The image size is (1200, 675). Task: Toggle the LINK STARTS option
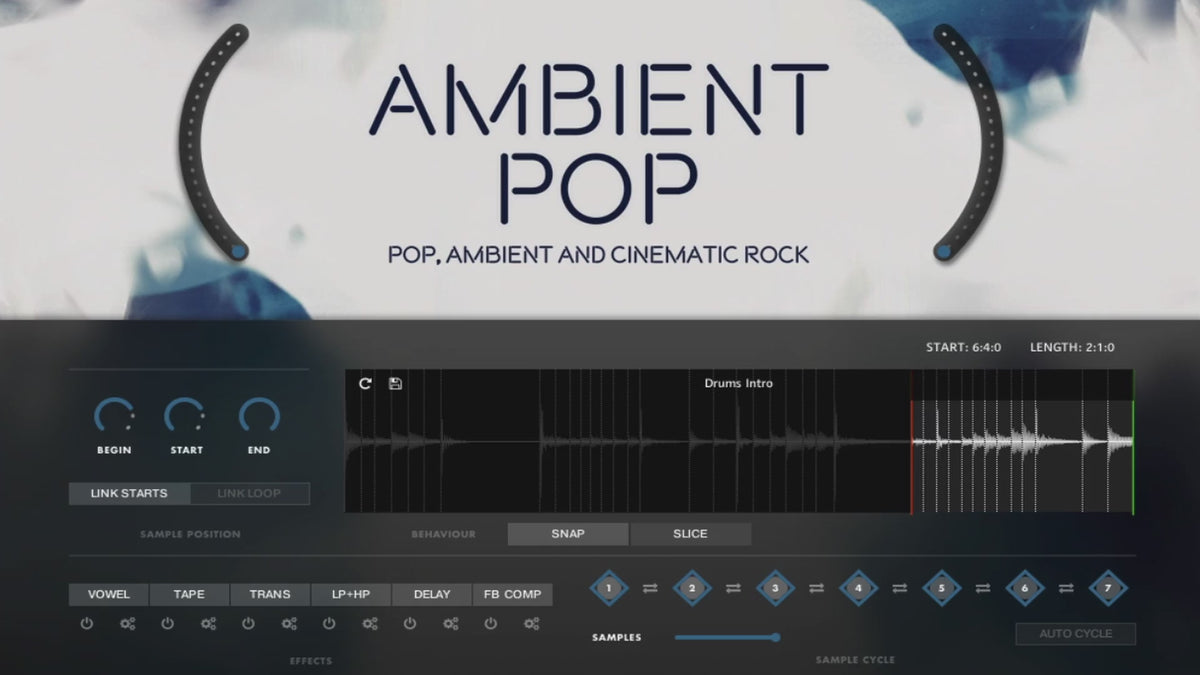click(129, 493)
